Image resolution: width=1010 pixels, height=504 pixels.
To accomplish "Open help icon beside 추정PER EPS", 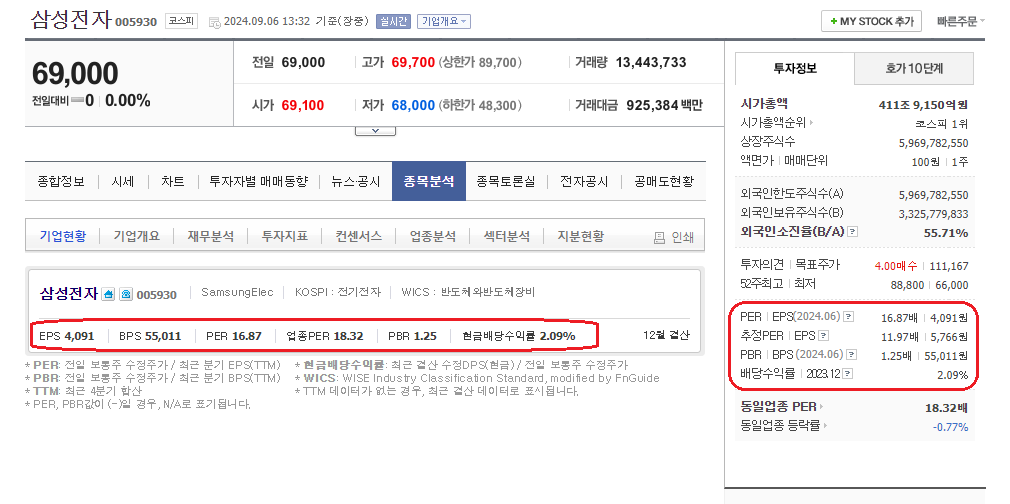I will coord(823,335).
